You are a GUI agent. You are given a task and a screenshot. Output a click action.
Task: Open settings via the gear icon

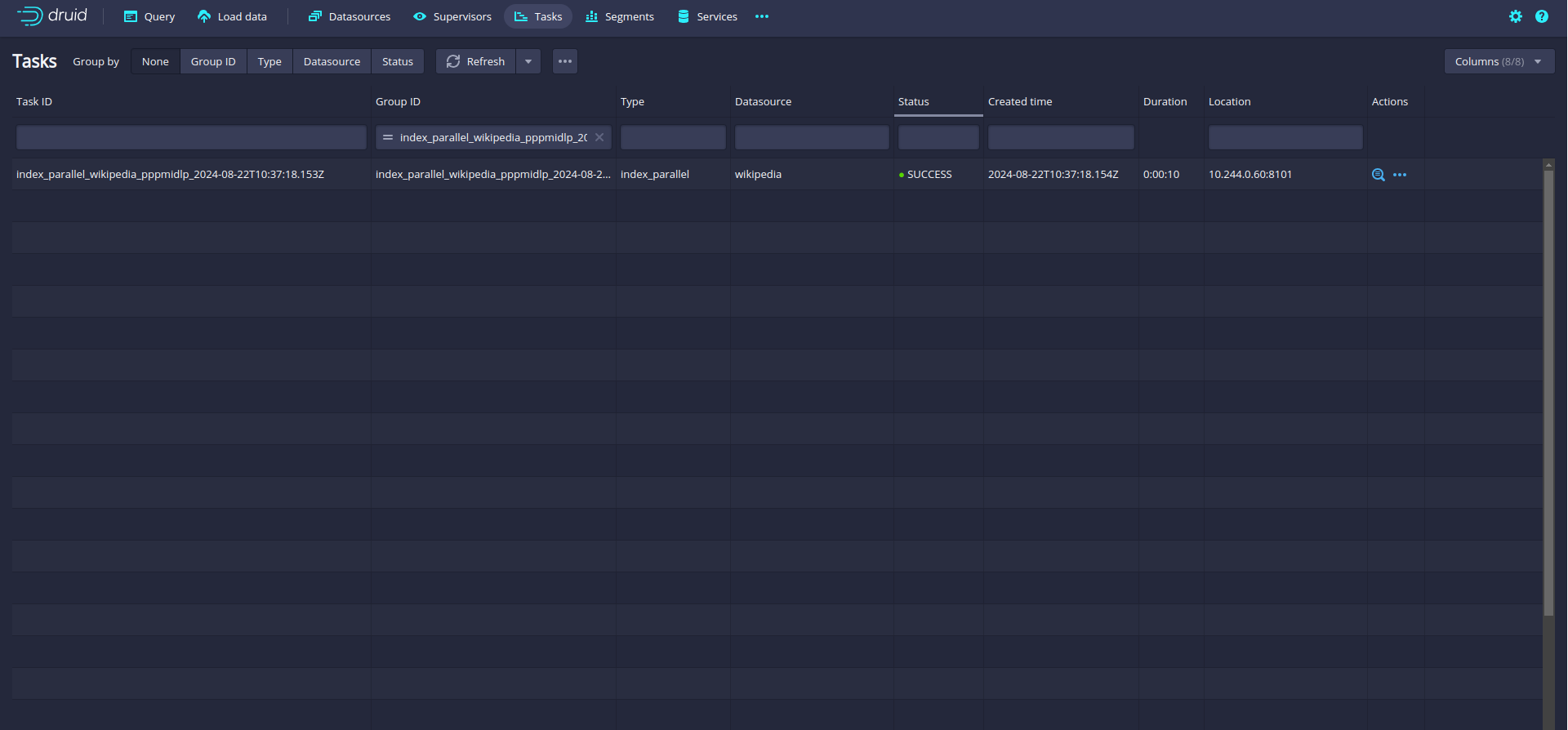(x=1516, y=16)
